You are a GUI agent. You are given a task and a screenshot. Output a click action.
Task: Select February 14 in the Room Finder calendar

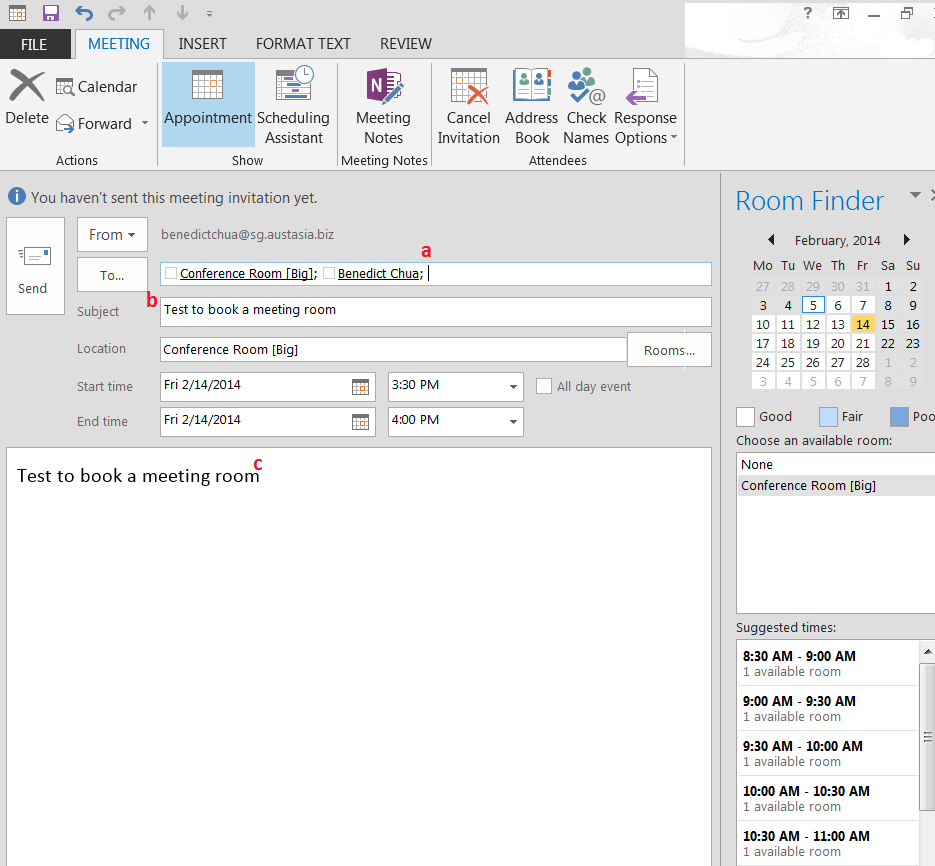(x=862, y=324)
